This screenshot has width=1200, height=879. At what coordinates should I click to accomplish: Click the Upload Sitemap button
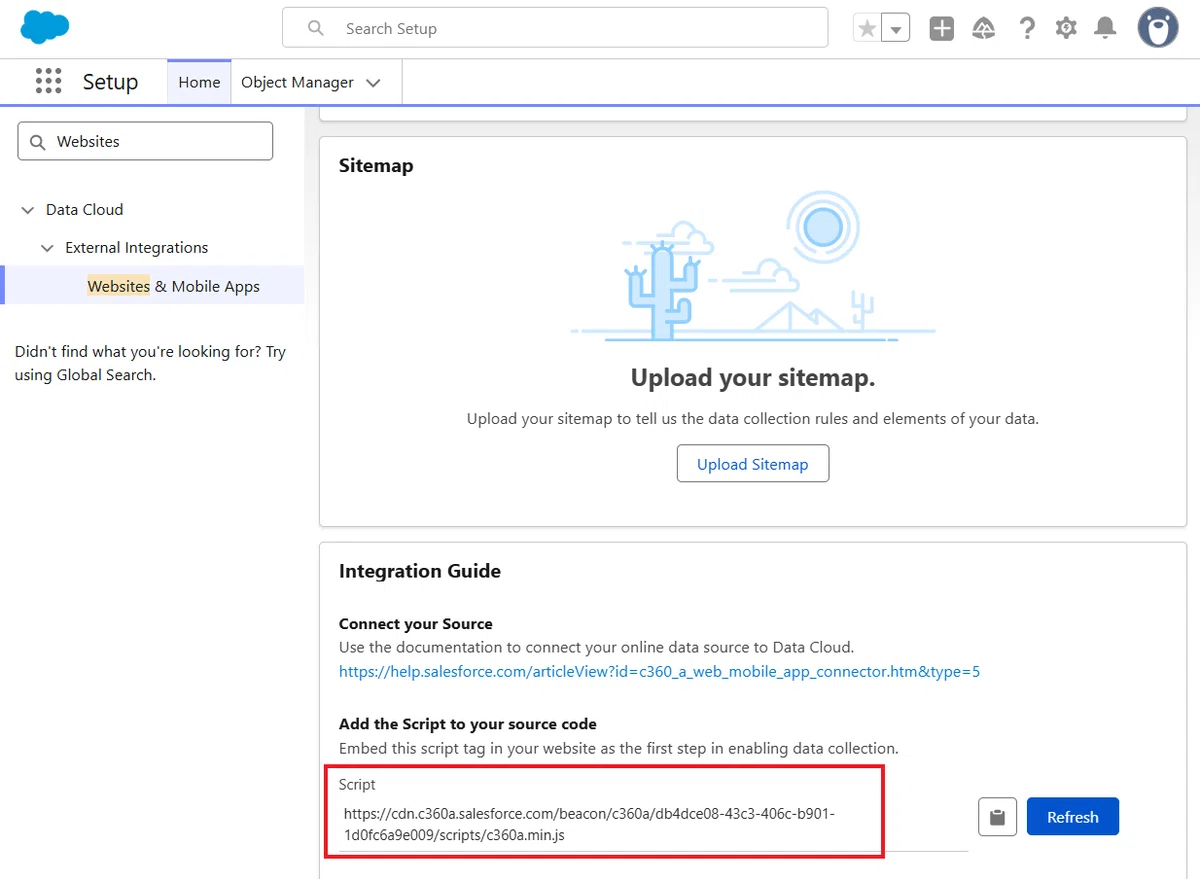[x=753, y=464]
